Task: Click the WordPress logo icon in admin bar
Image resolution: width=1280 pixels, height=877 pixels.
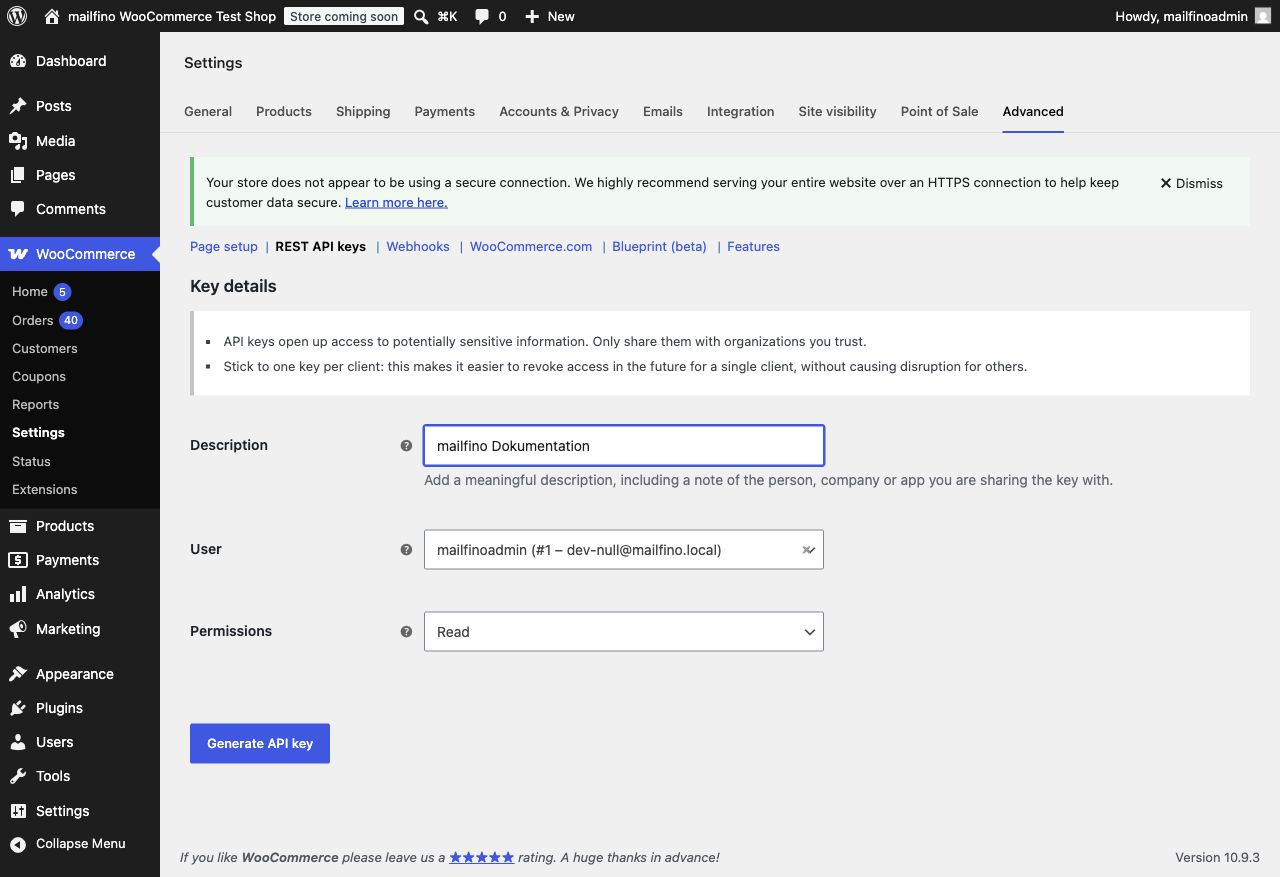Action: [x=16, y=16]
